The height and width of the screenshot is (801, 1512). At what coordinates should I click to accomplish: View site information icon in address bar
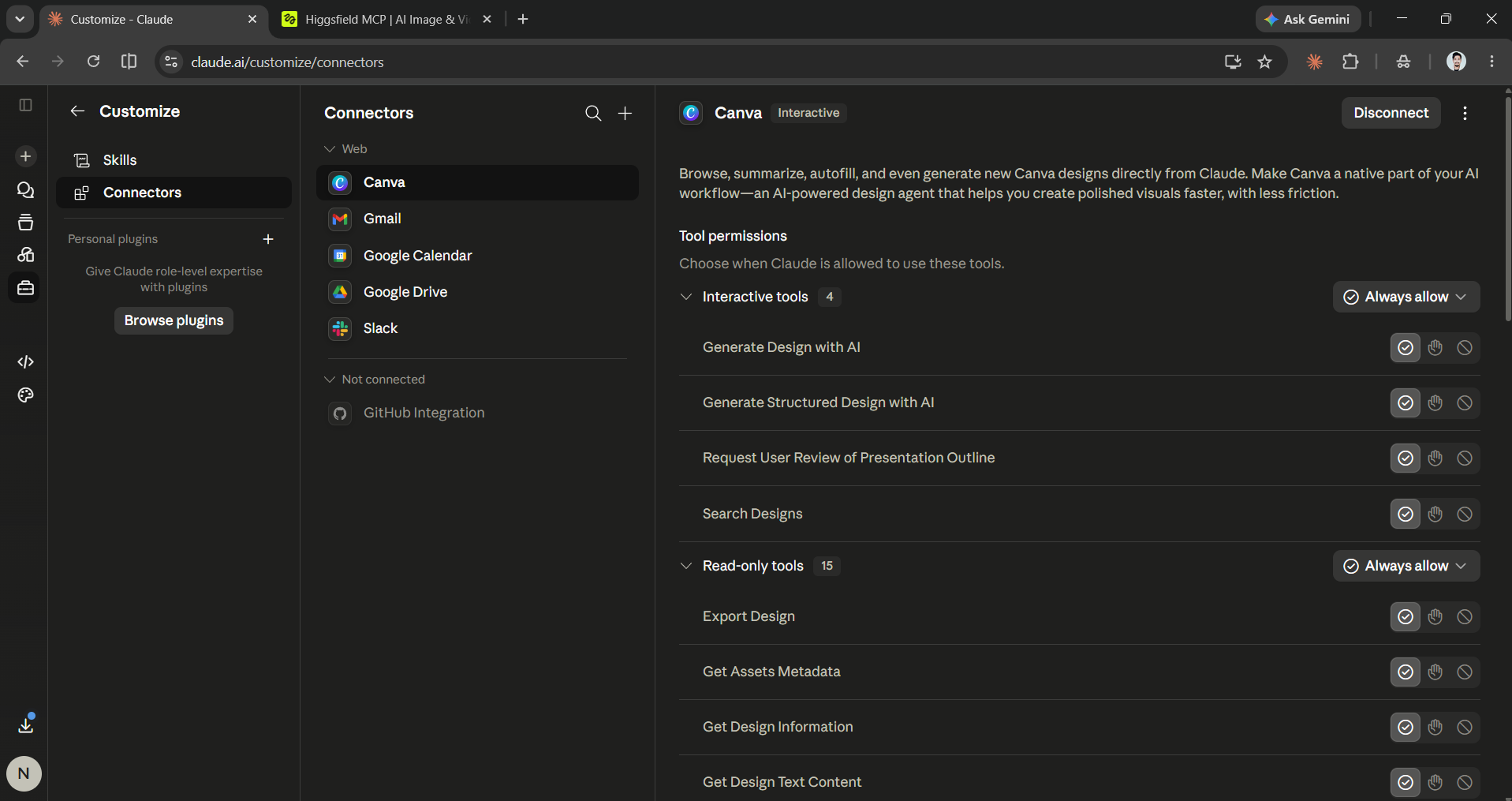170,62
